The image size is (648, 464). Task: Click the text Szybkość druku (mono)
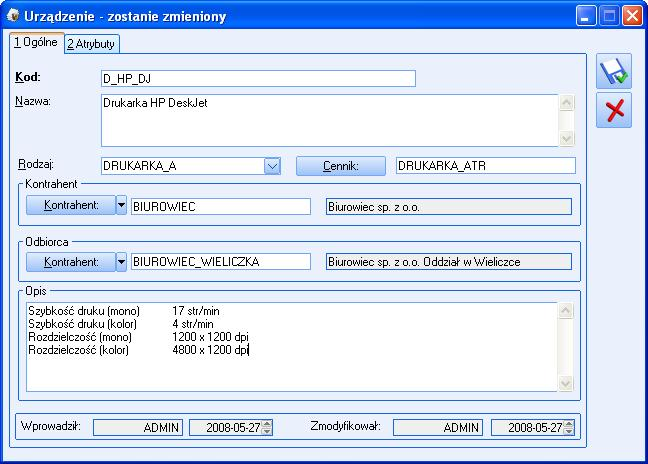click(x=84, y=311)
